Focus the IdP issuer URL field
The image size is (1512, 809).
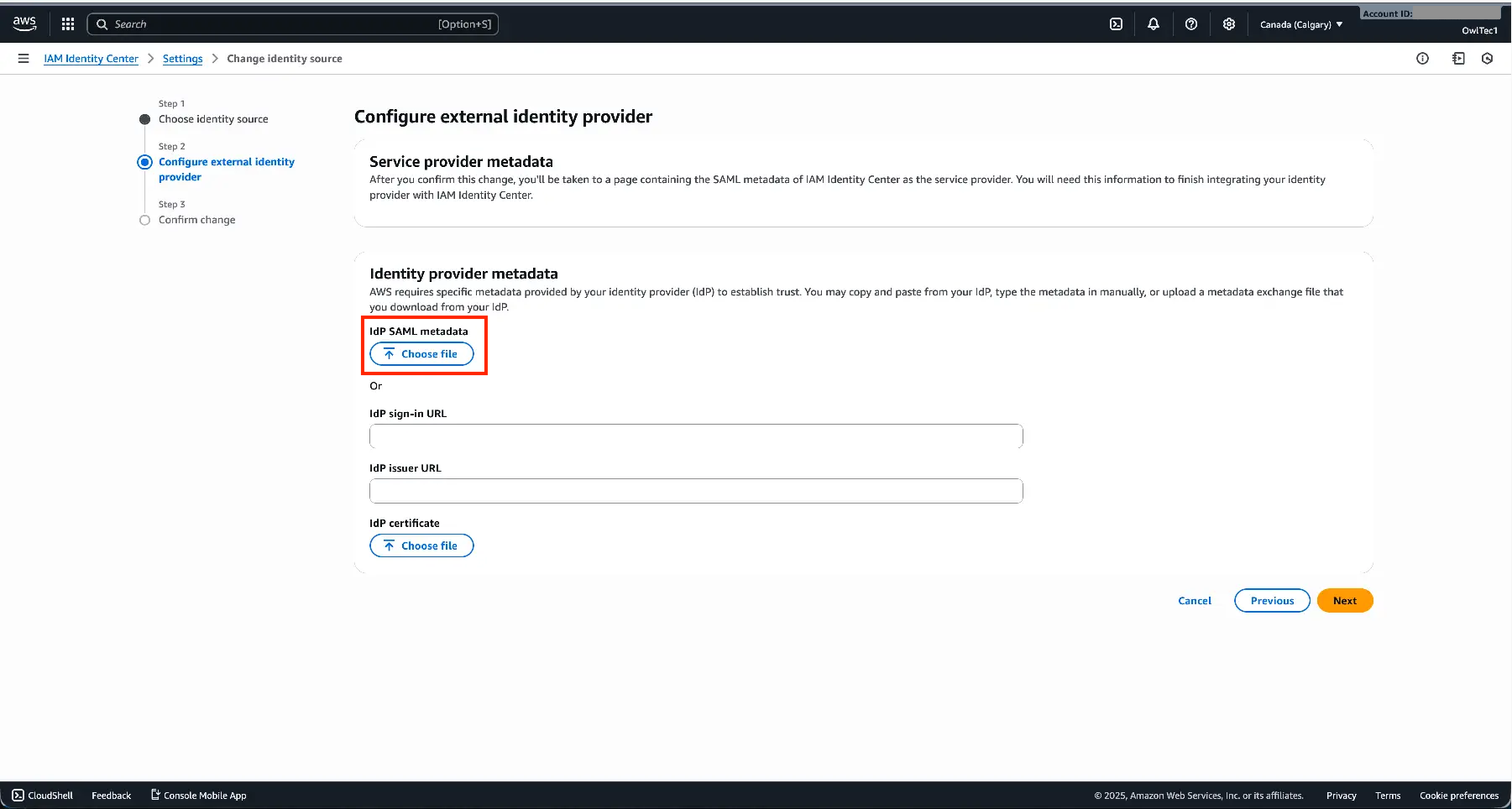696,491
